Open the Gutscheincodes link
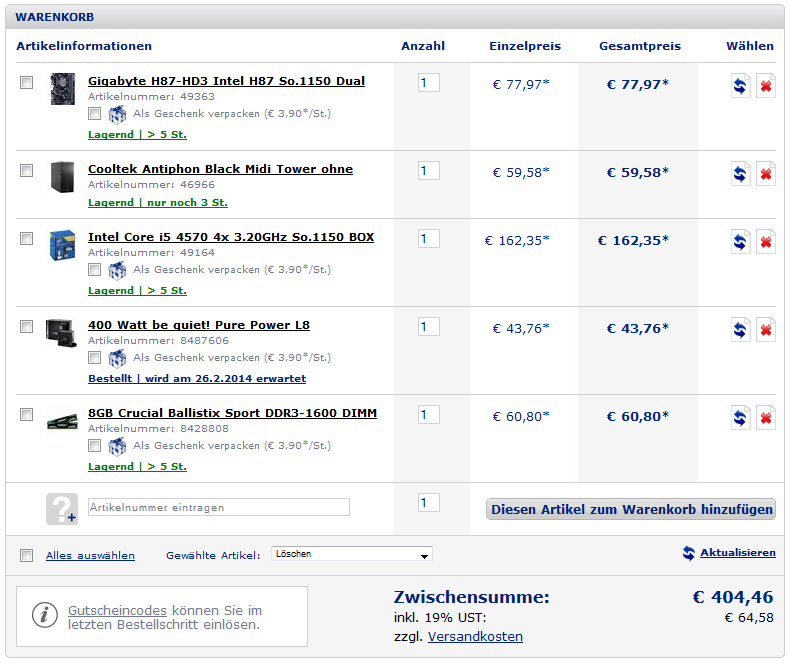The height and width of the screenshot is (664, 789). [x=117, y=611]
